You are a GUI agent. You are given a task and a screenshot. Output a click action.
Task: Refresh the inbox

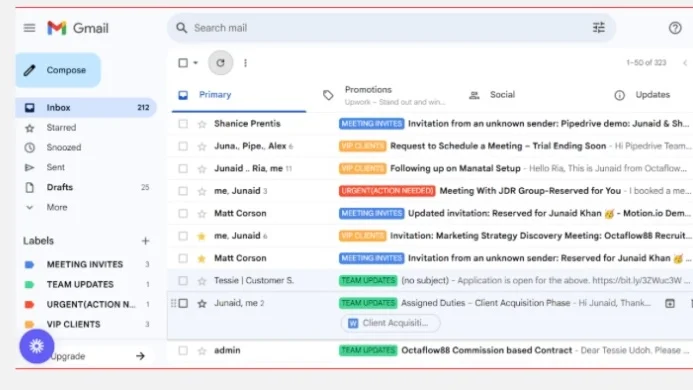221,63
